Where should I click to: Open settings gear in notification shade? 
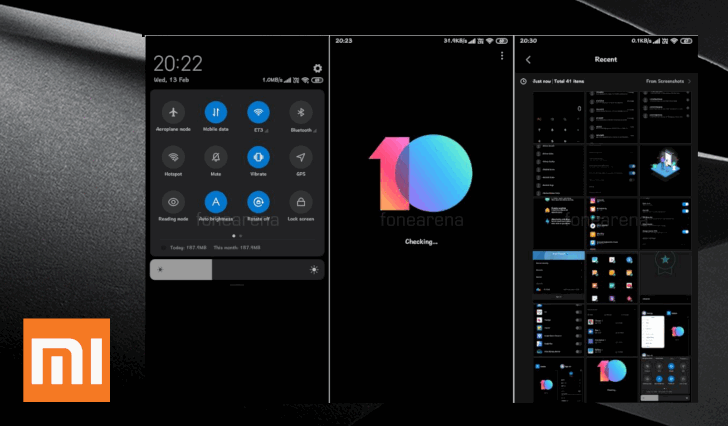(318, 68)
